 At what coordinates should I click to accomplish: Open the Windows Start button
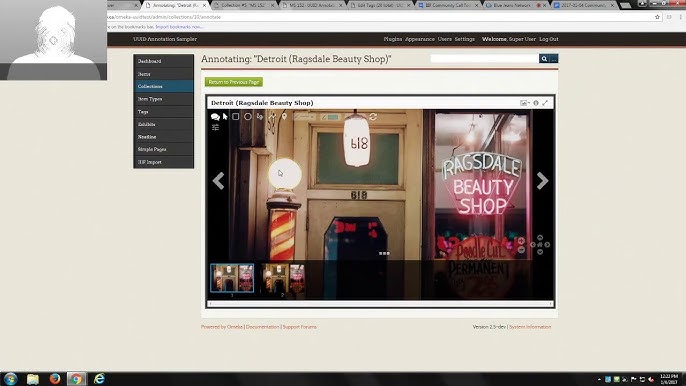[x=10, y=379]
